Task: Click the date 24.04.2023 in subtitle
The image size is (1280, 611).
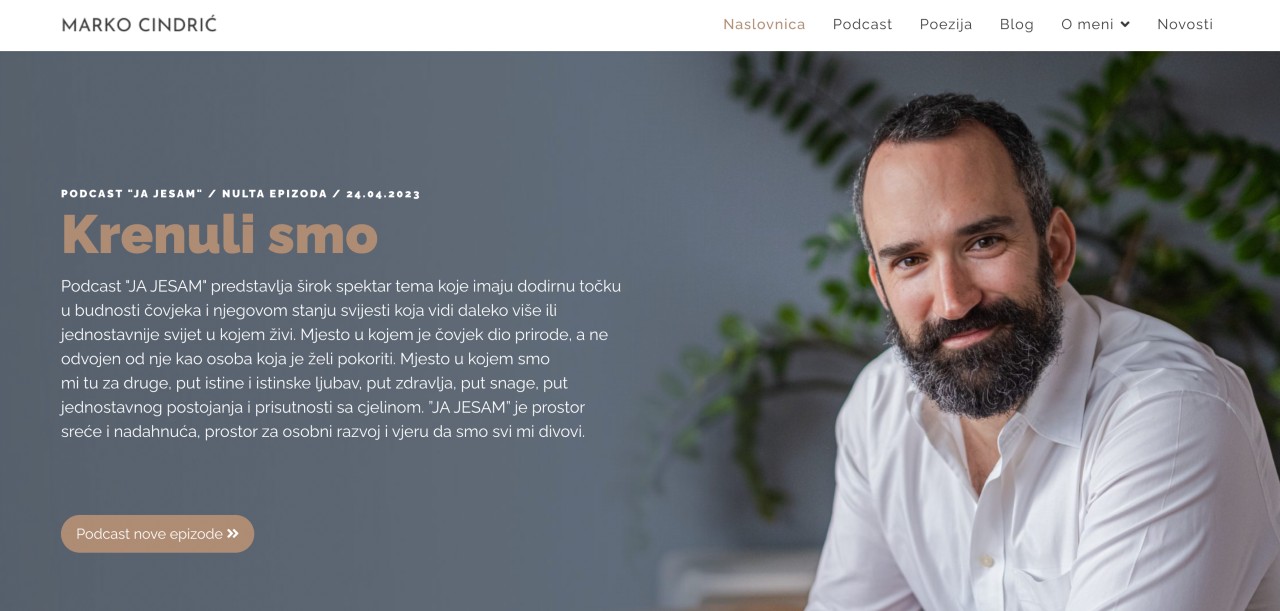Action: 384,194
